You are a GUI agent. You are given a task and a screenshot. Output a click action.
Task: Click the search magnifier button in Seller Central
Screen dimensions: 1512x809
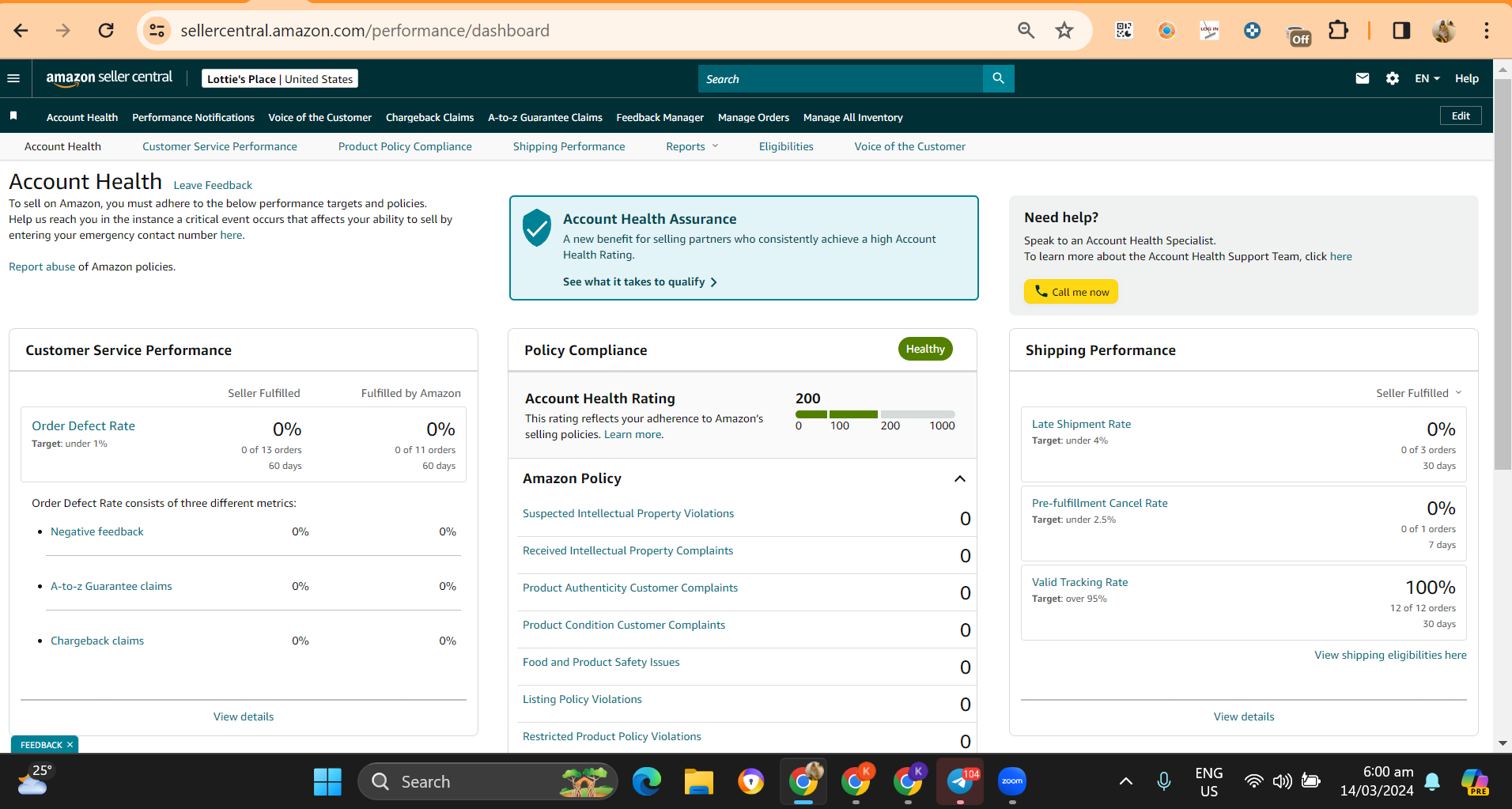click(999, 78)
